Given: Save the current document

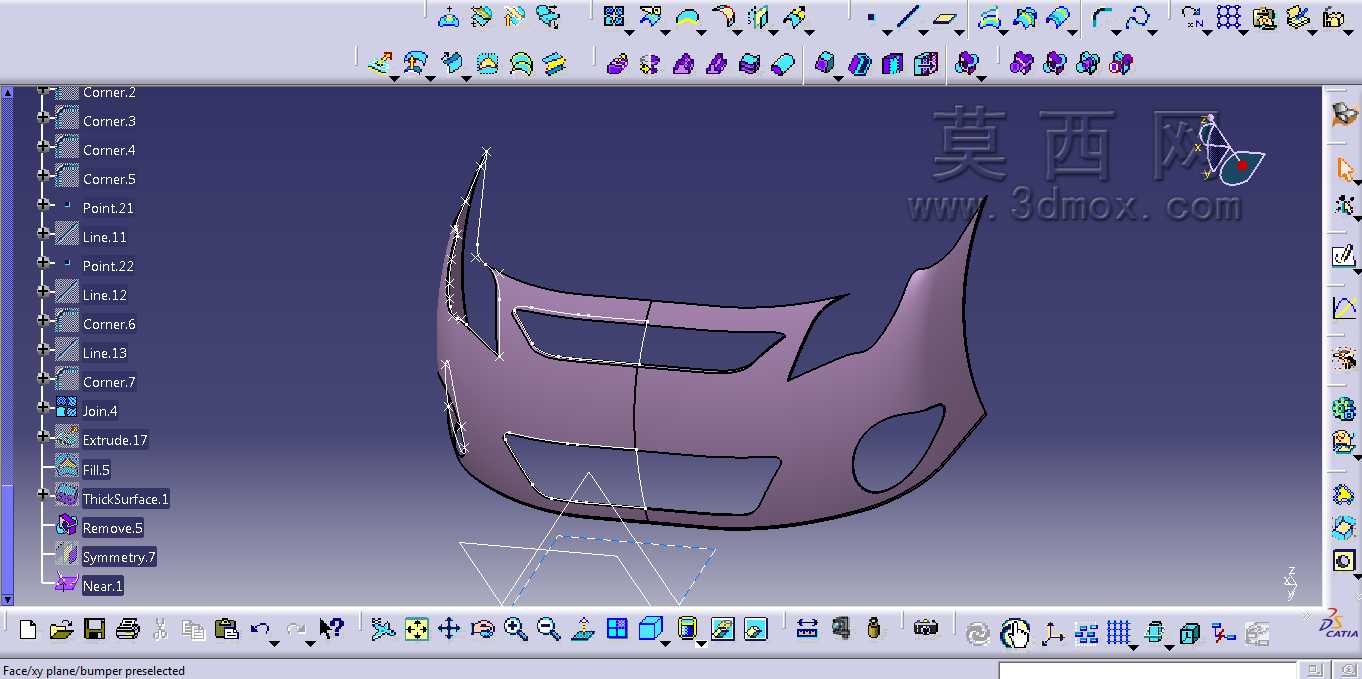Looking at the screenshot, I should (94, 629).
